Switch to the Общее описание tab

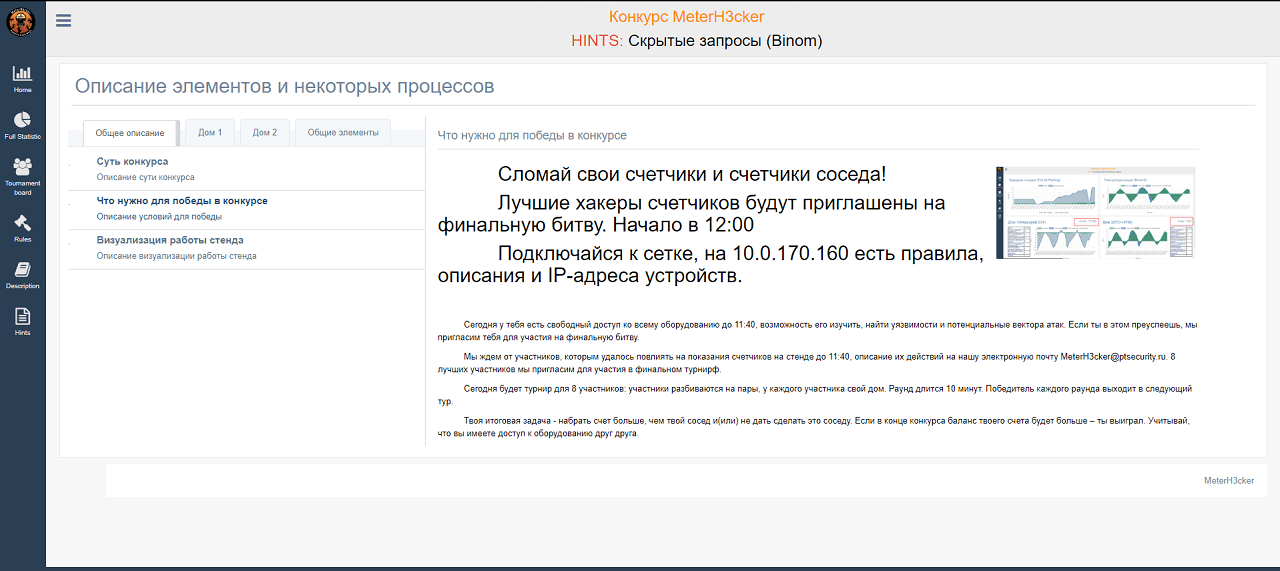point(130,133)
